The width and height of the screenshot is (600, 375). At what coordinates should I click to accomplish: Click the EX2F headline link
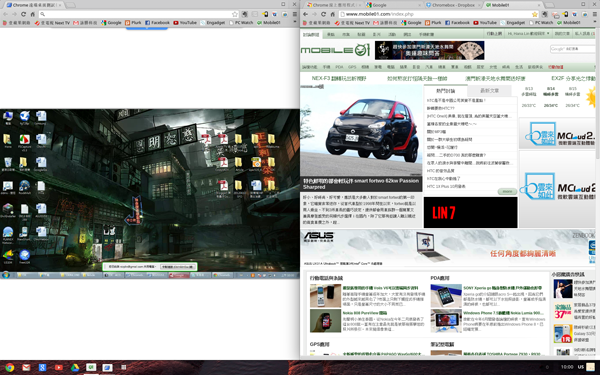click(x=573, y=78)
